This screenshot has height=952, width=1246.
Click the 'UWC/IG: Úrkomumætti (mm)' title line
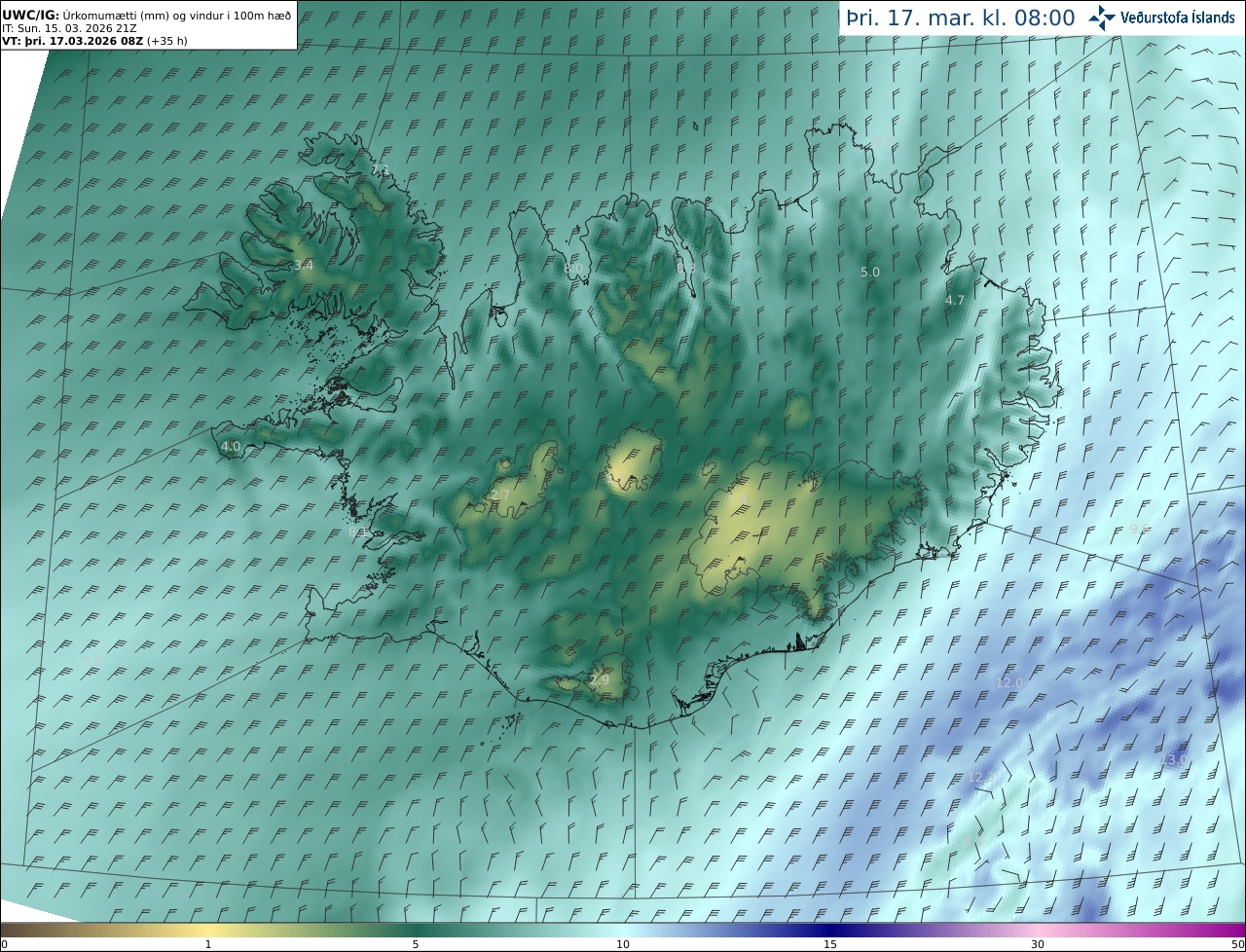coord(147,15)
